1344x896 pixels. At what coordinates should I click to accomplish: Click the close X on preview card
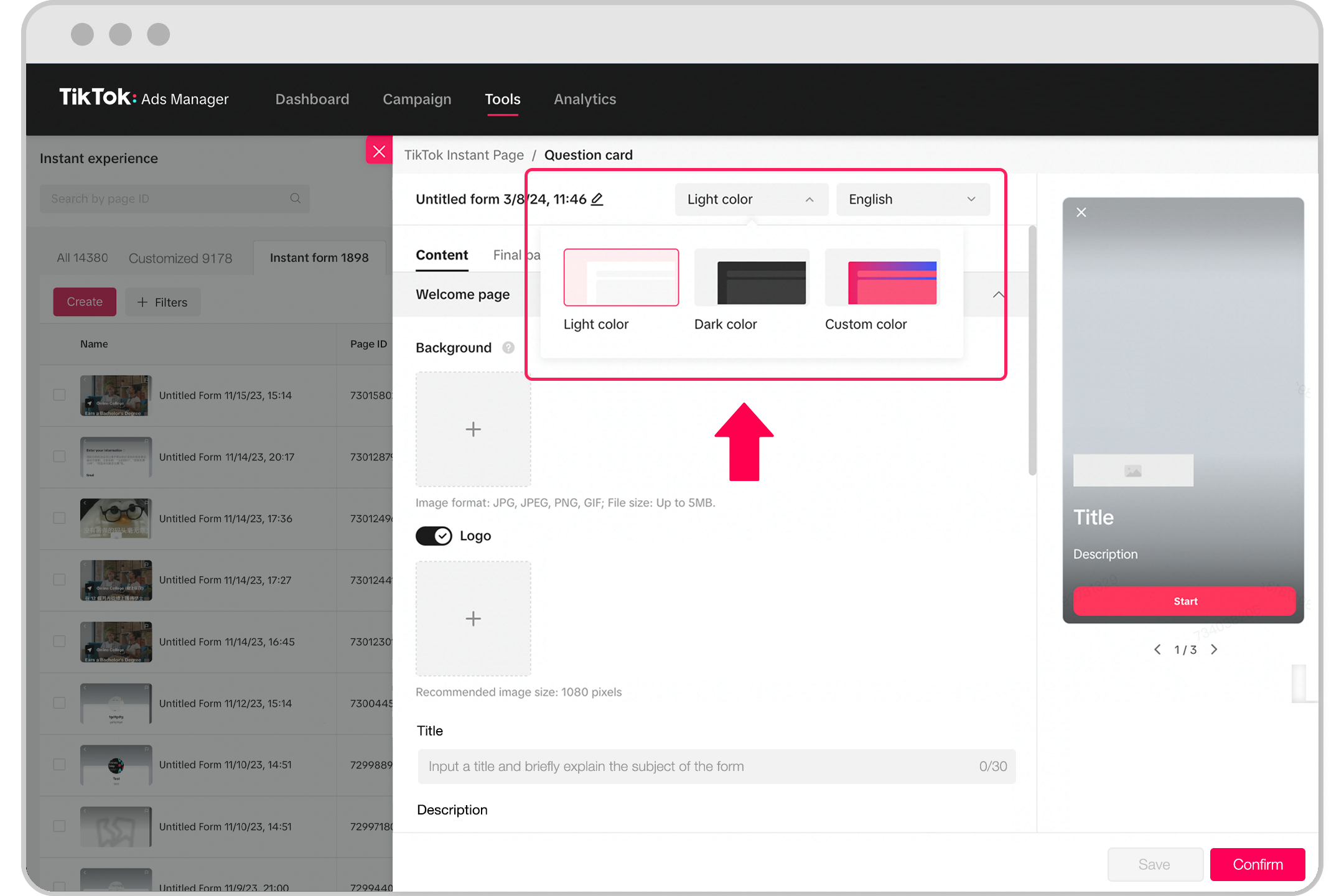(1080, 212)
